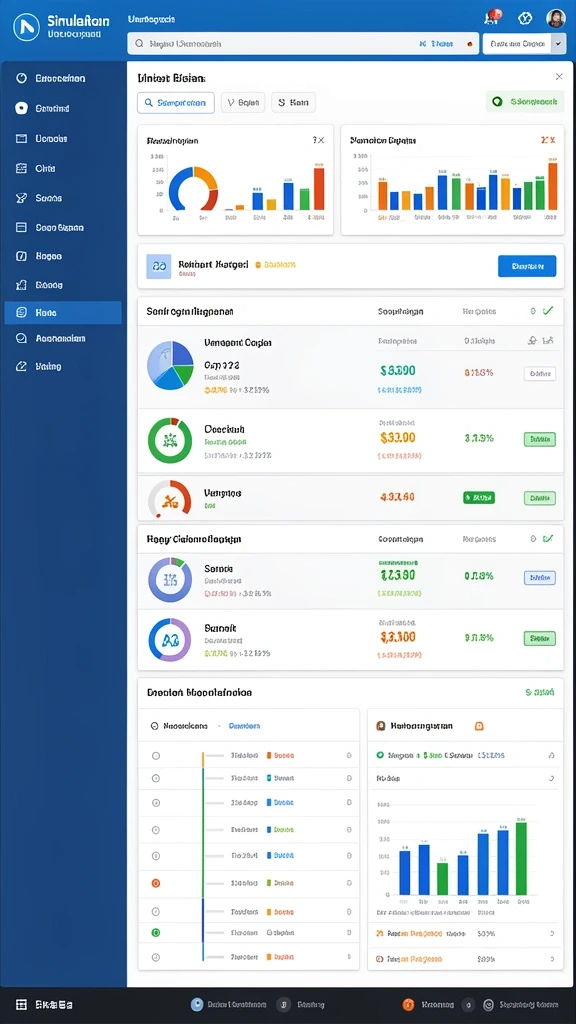Open the notification bell with red badge
576x1024 pixels.
click(491, 18)
